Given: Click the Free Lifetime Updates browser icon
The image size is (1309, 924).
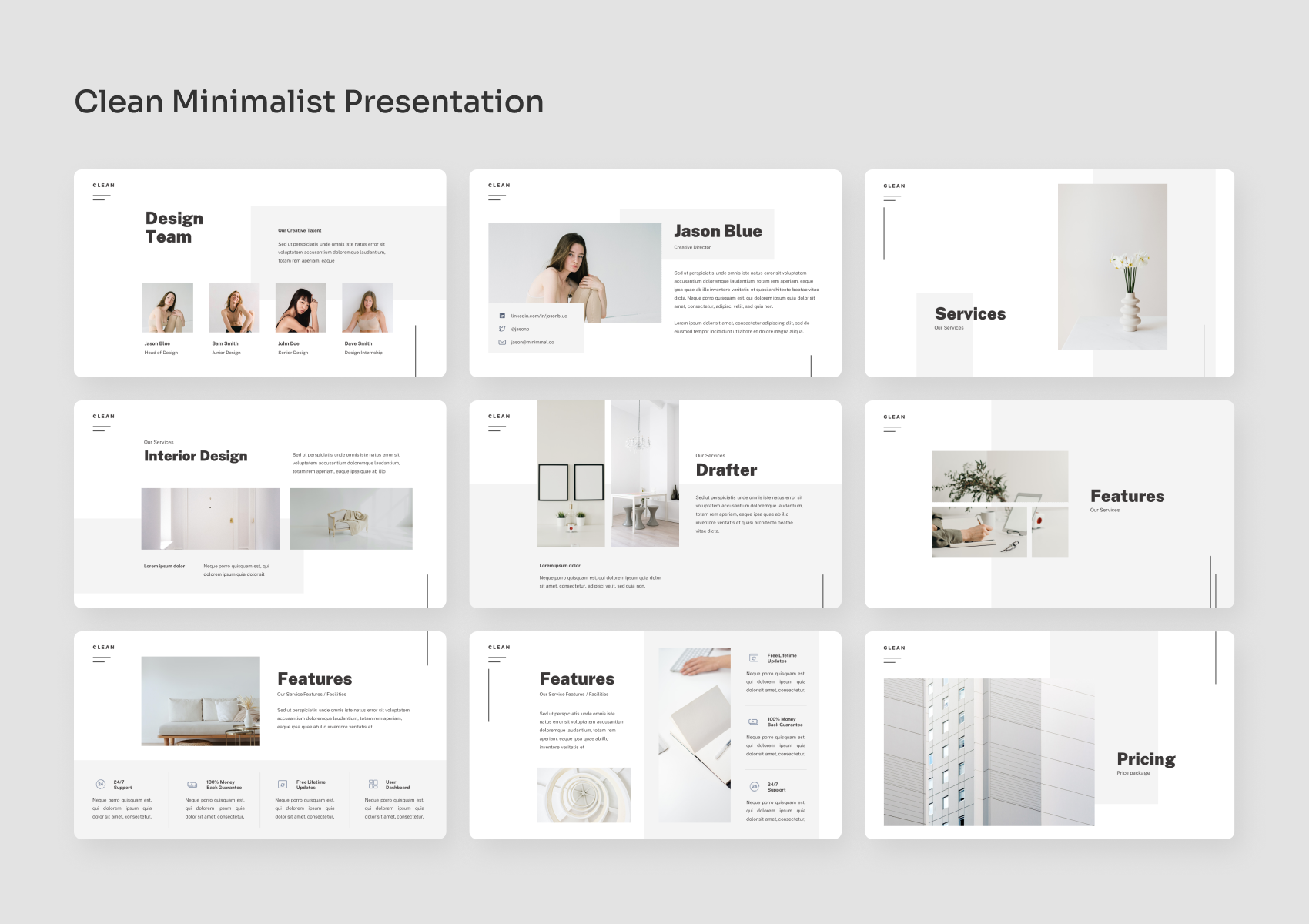Looking at the screenshot, I should coord(283,784).
